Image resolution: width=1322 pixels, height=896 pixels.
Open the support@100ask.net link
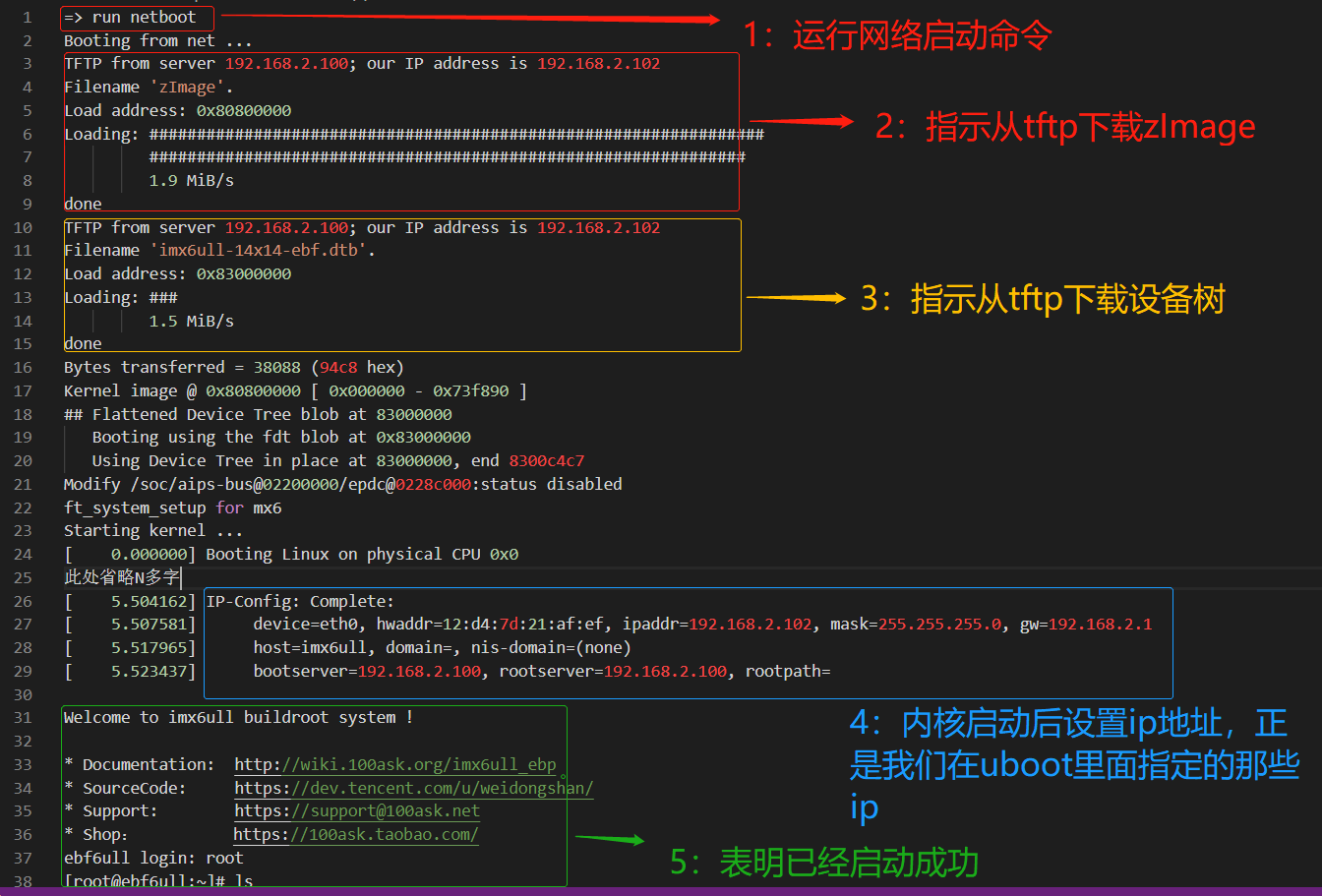point(357,810)
